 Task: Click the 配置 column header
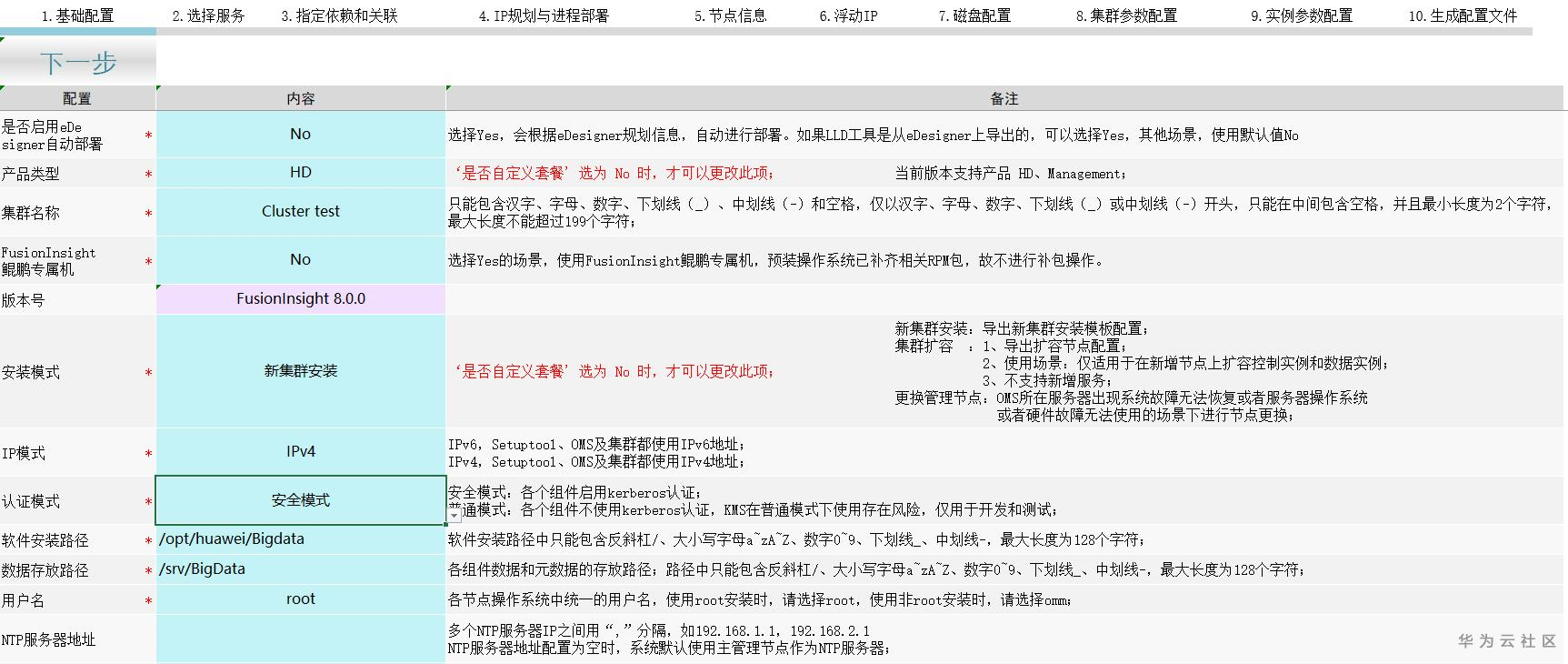(x=77, y=98)
